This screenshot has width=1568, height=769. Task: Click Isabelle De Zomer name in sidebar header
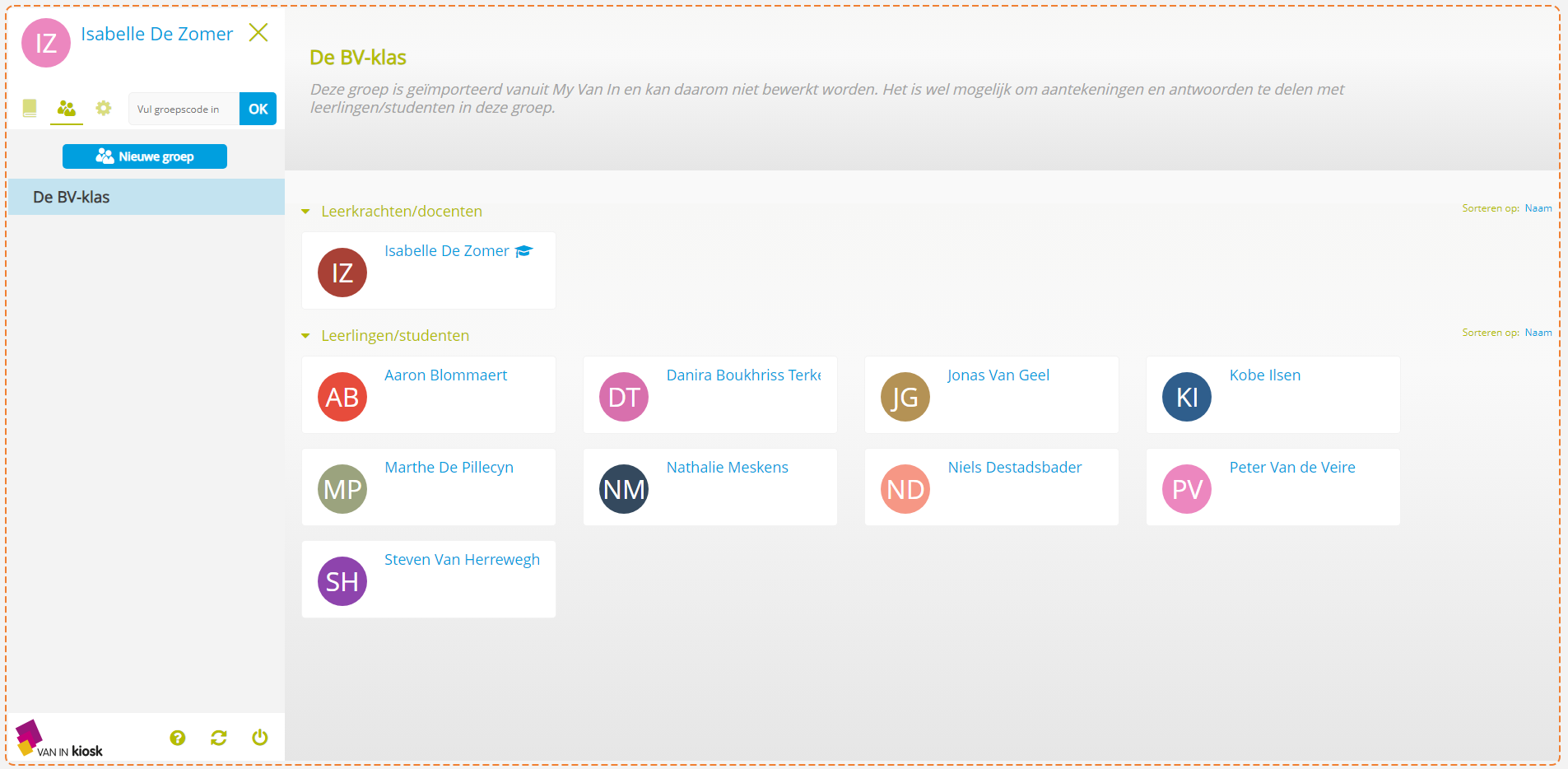(x=156, y=34)
